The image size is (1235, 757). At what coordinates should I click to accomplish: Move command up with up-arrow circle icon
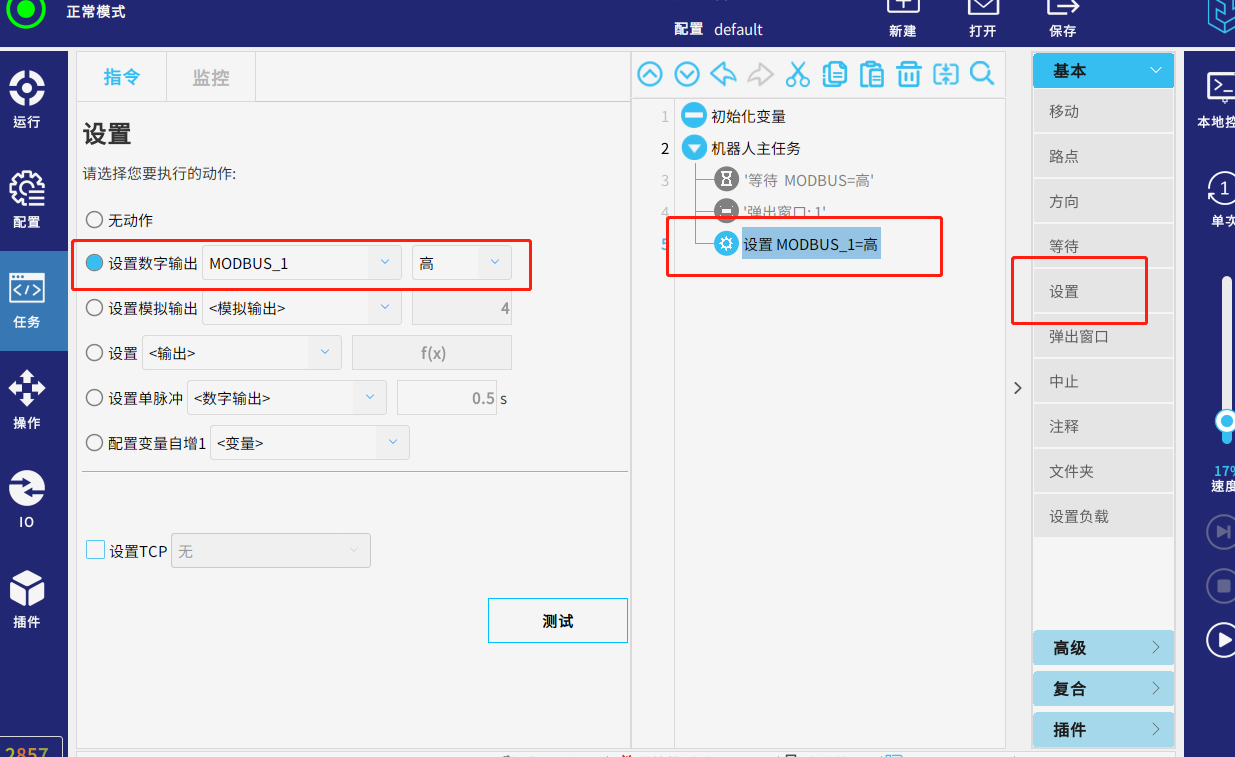[x=650, y=74]
